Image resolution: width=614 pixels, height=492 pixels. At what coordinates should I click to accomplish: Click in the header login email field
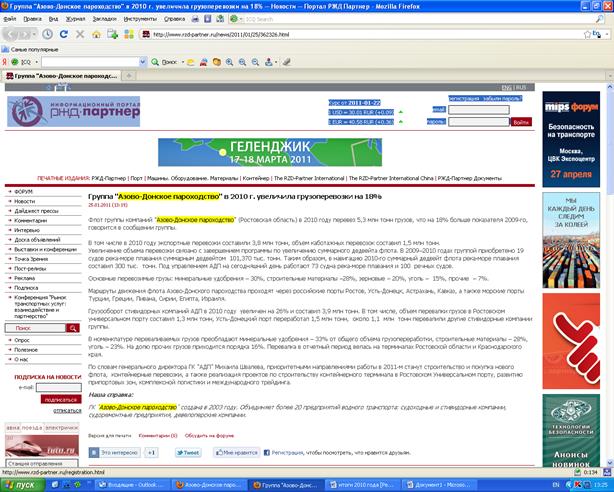[479, 110]
